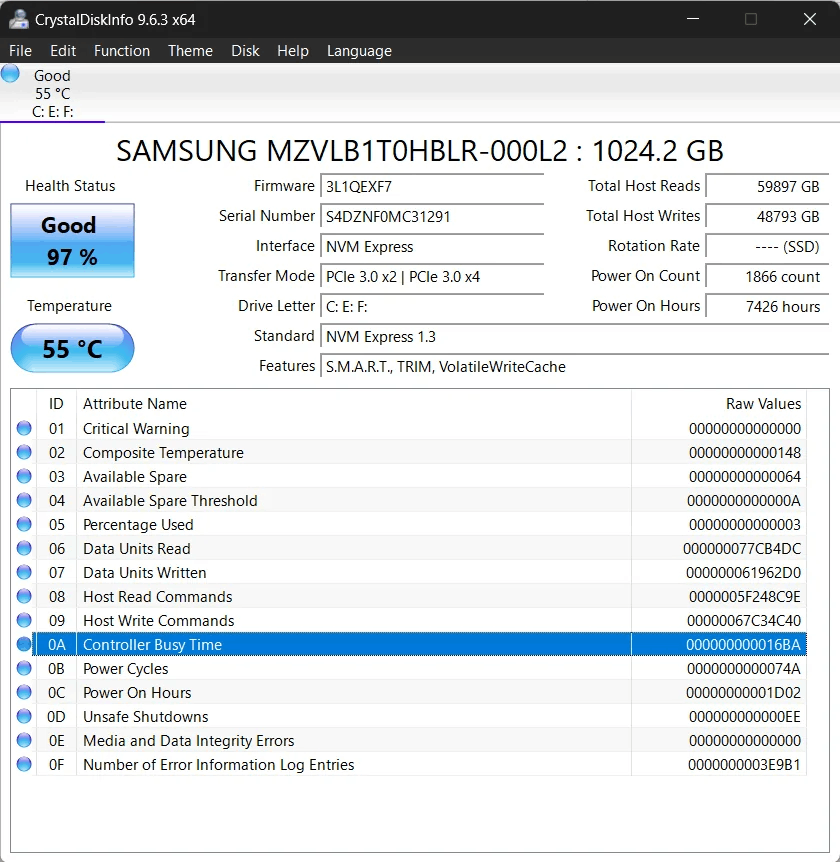Click status orb beside Composite Temperature
This screenshot has height=862, width=840.
pos(24,453)
